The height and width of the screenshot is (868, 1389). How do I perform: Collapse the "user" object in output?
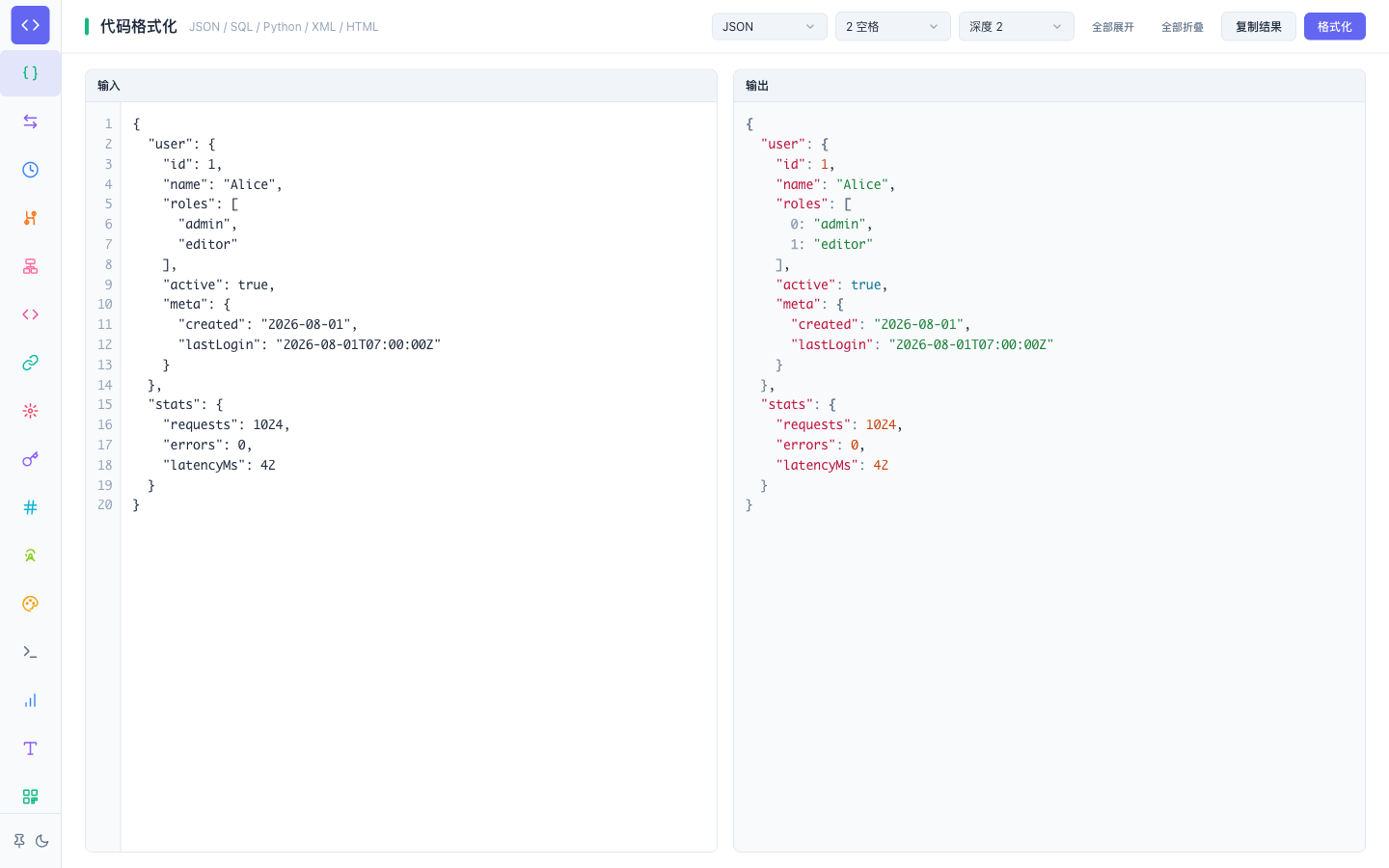[x=825, y=144]
